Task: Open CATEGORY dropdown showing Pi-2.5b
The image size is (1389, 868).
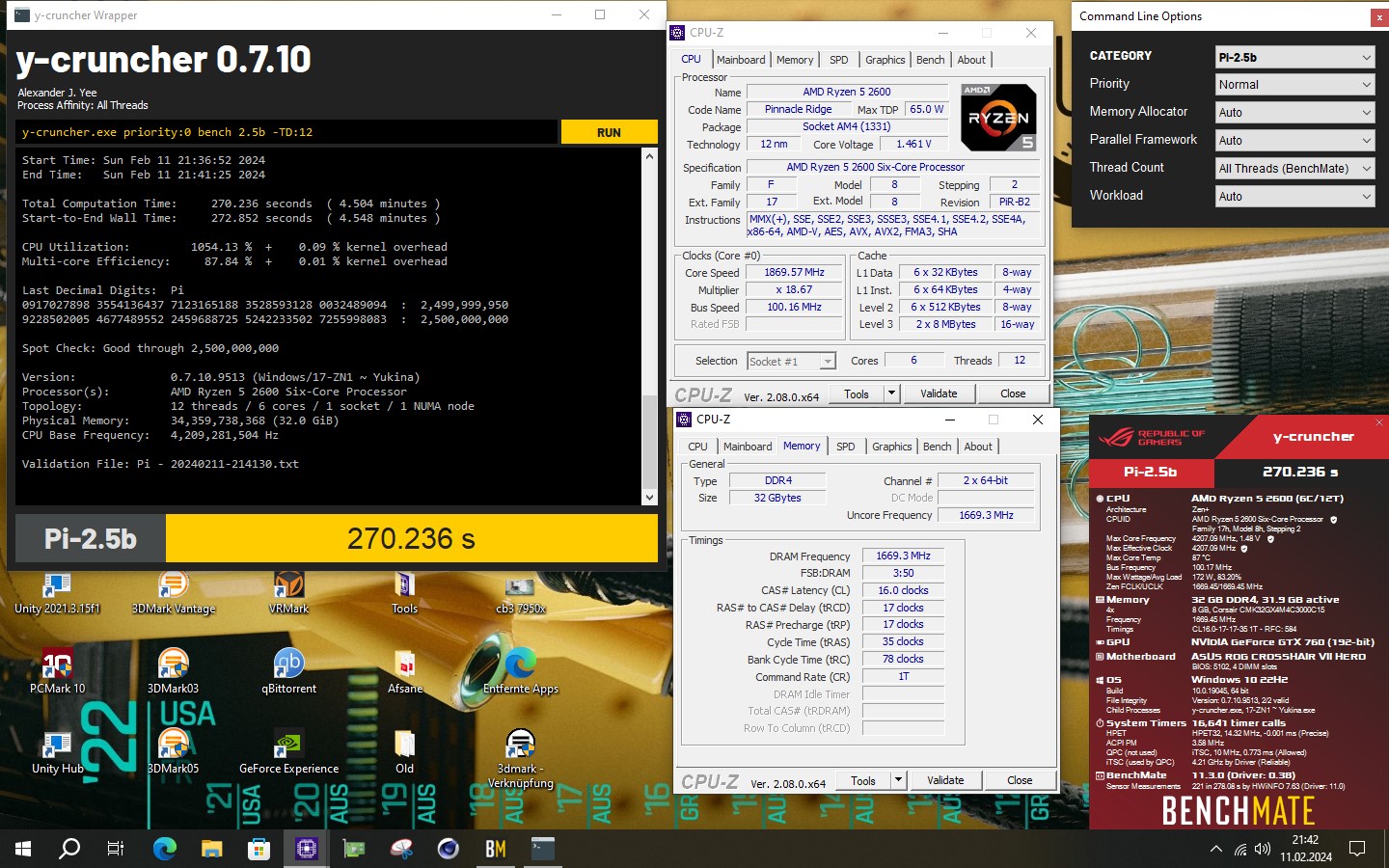Action: click(1294, 57)
